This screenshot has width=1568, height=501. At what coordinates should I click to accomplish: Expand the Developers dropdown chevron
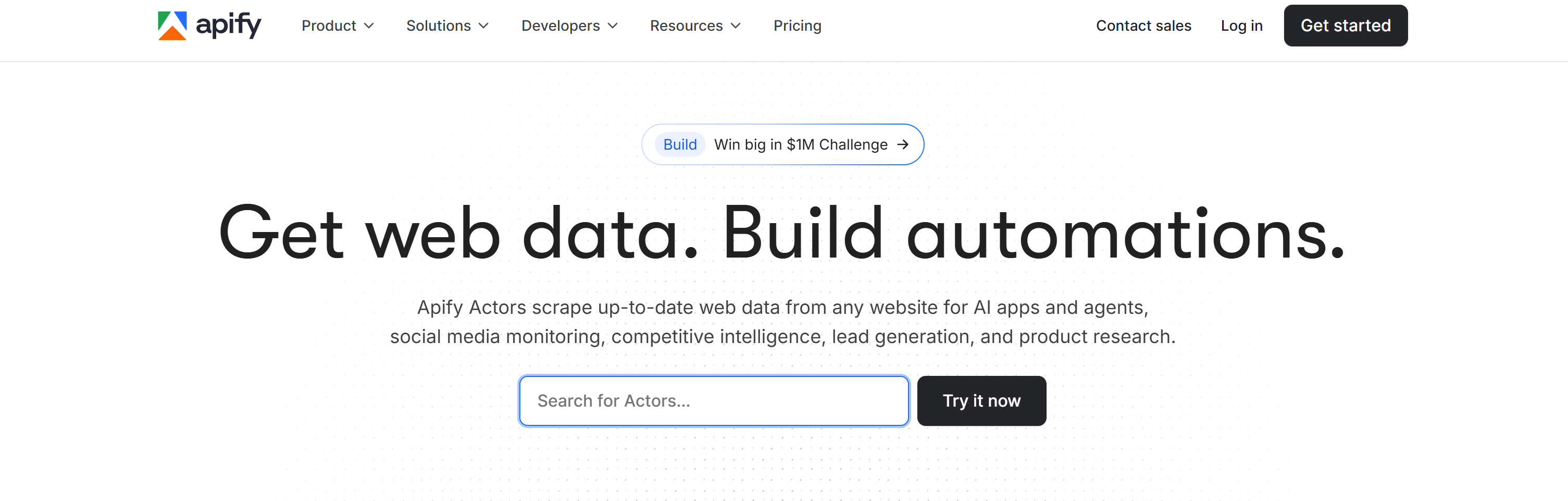(613, 26)
